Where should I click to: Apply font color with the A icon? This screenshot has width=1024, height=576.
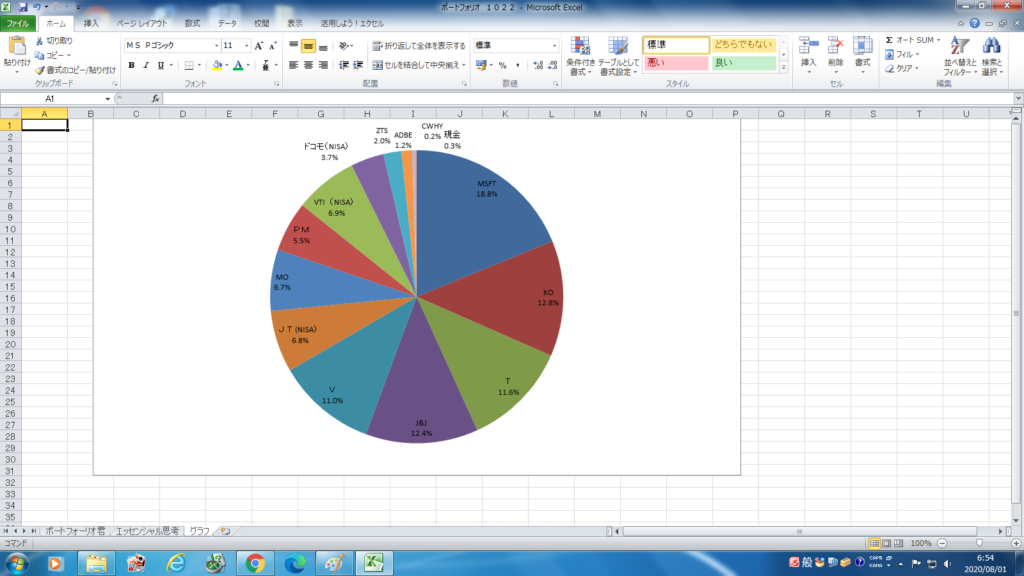pos(238,65)
